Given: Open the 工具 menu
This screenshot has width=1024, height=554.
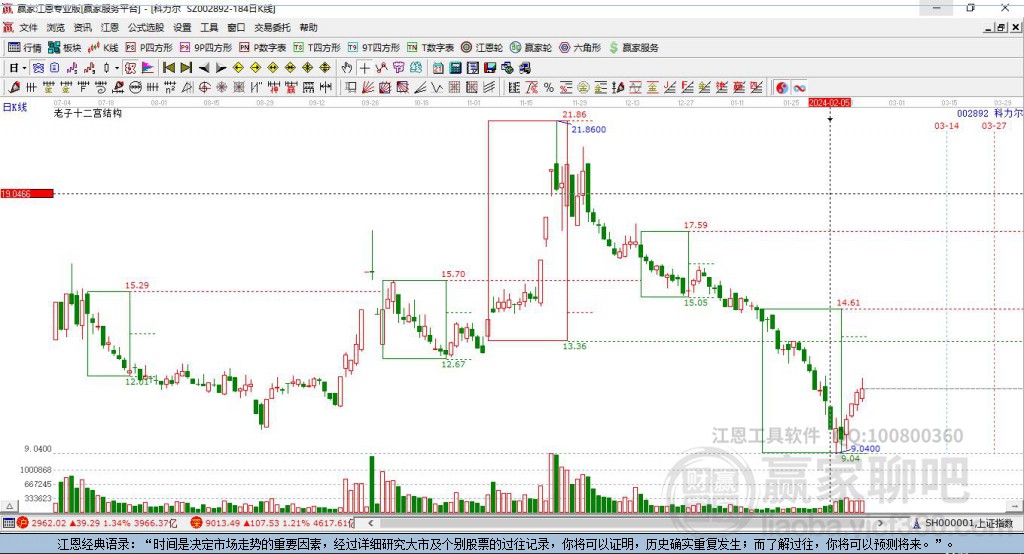Looking at the screenshot, I should [209, 27].
